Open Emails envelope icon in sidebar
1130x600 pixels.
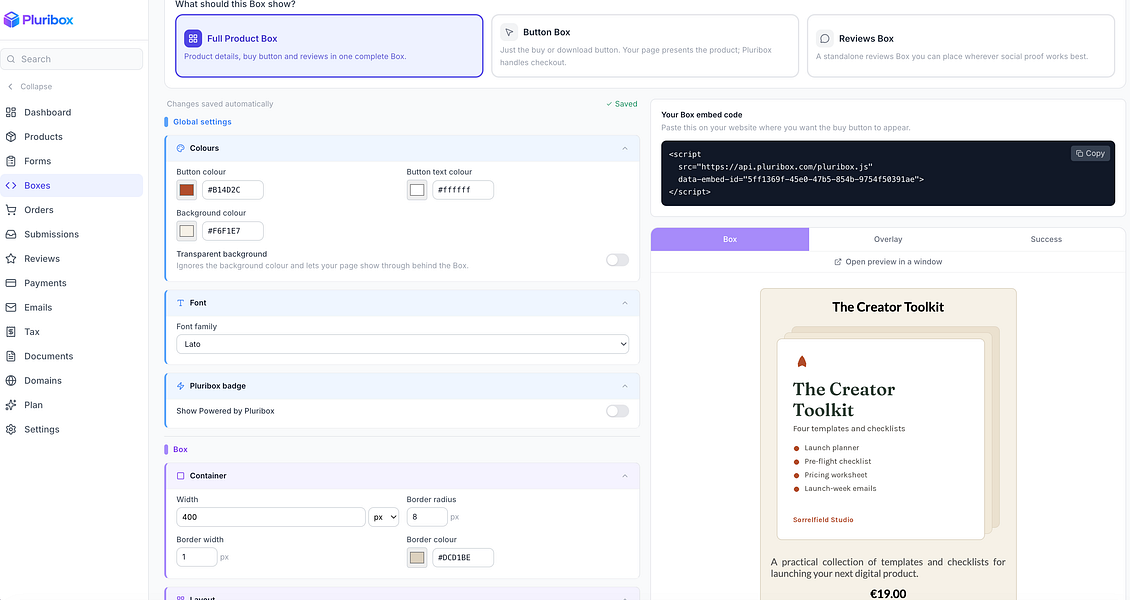(x=11, y=308)
